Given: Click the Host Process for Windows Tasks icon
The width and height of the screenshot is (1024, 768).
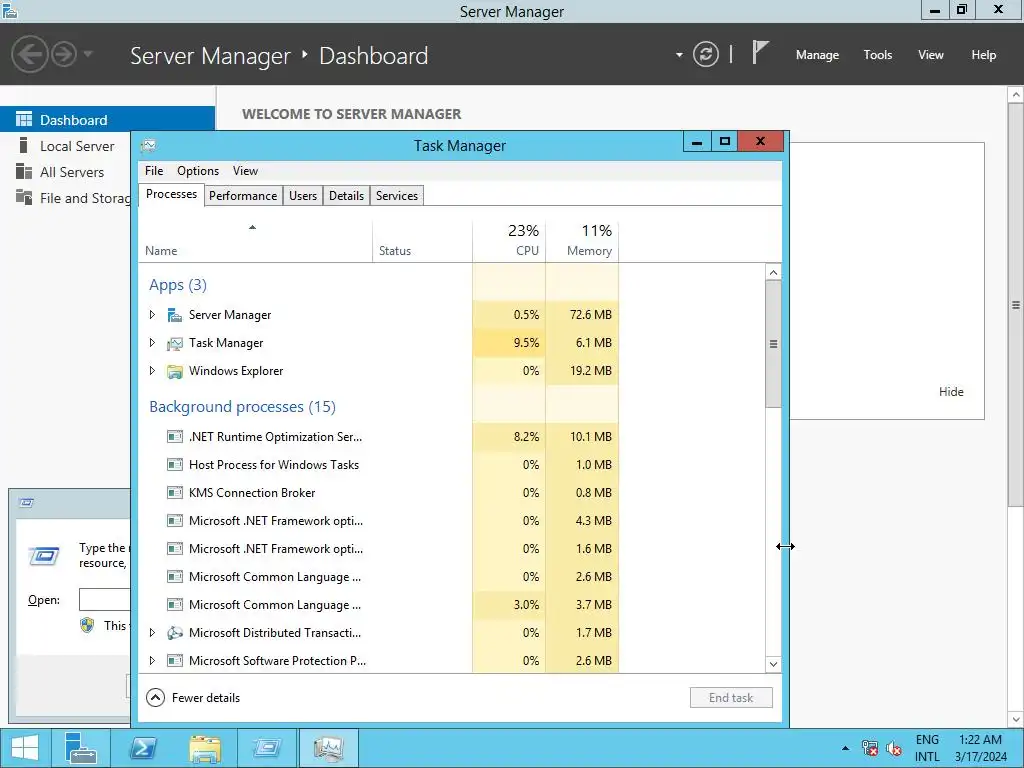Looking at the screenshot, I should 174,465.
